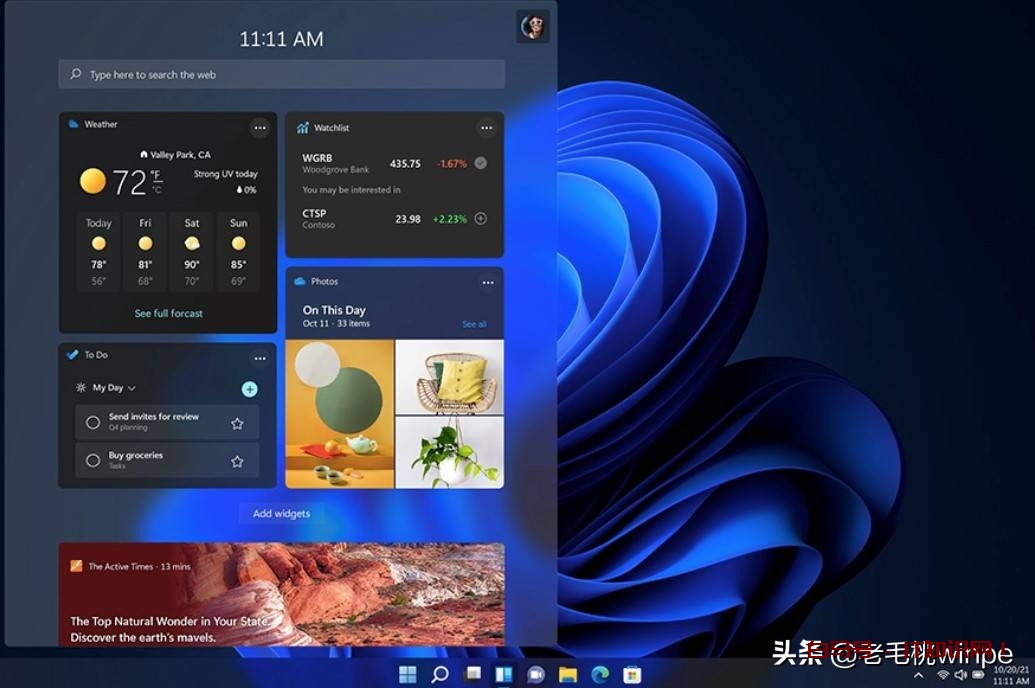Open the Watchlist widget more options
1035x688 pixels.
click(x=486, y=128)
